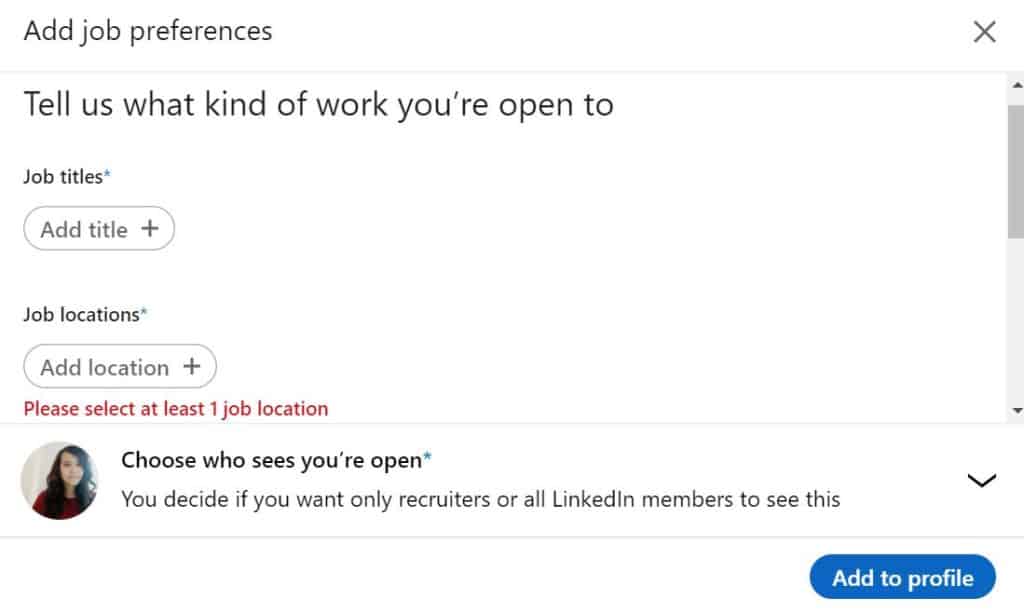Click the Tell us what kind of work heading
Screen dimensions: 1024x612
319,105
